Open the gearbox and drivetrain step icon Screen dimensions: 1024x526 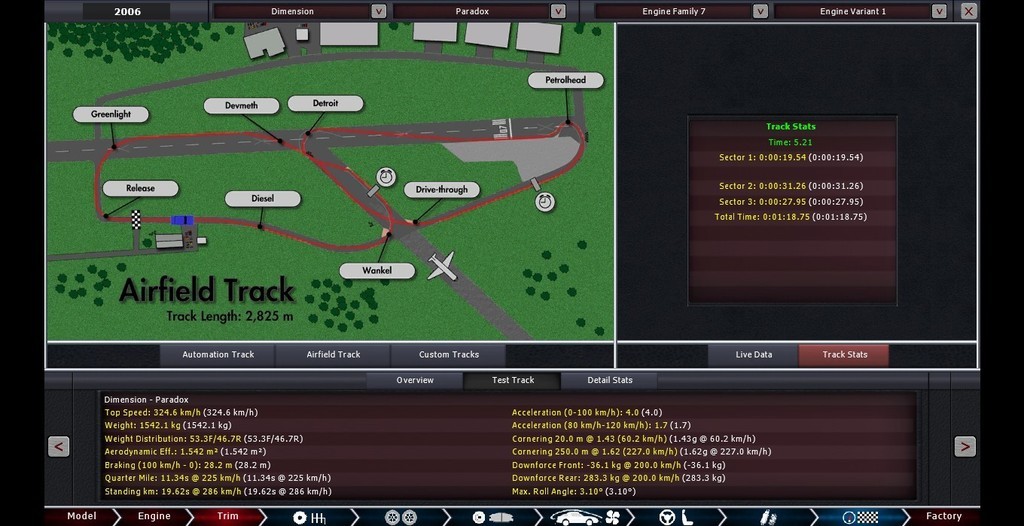[309, 517]
